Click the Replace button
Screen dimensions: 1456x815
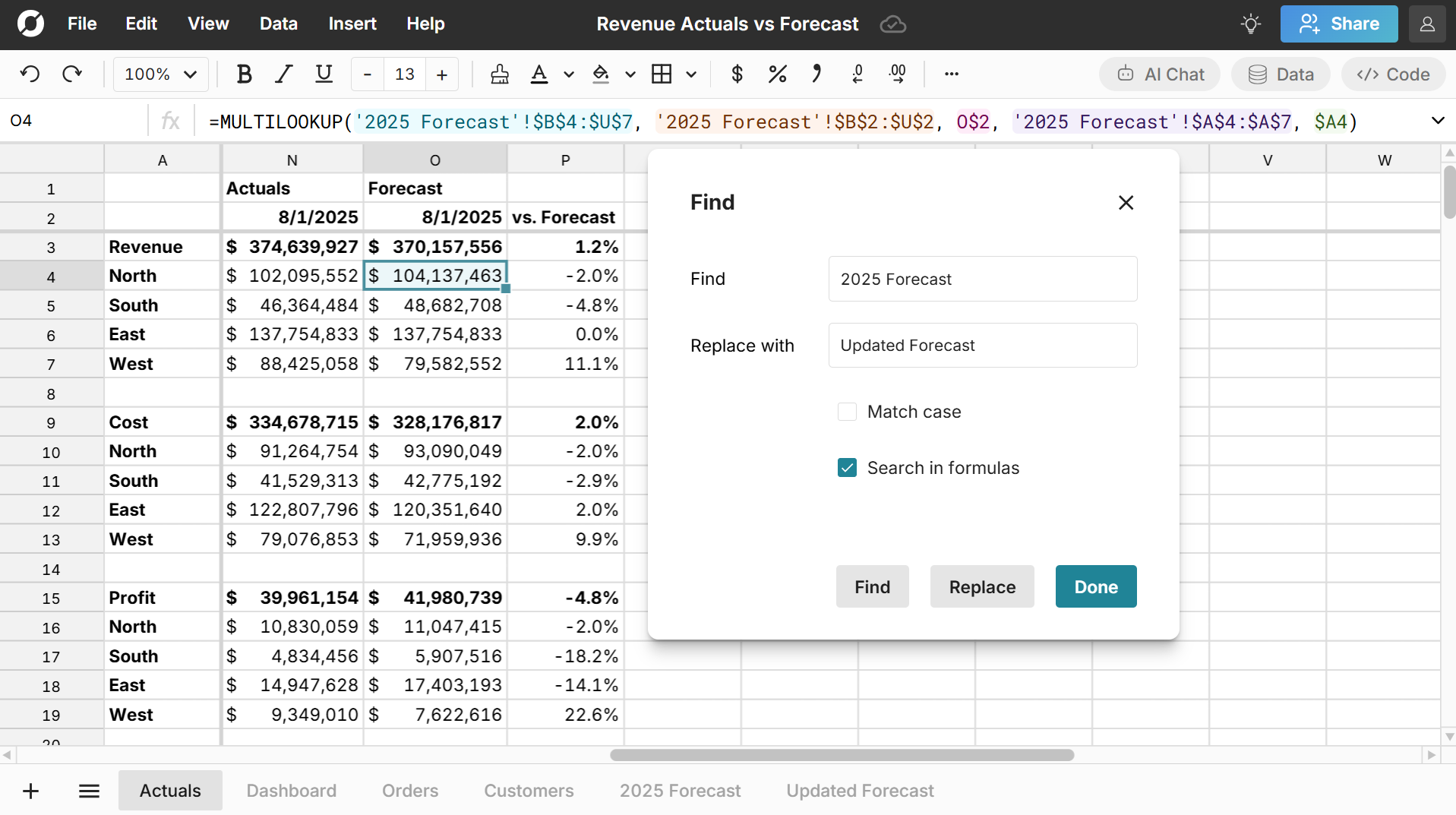(x=982, y=586)
